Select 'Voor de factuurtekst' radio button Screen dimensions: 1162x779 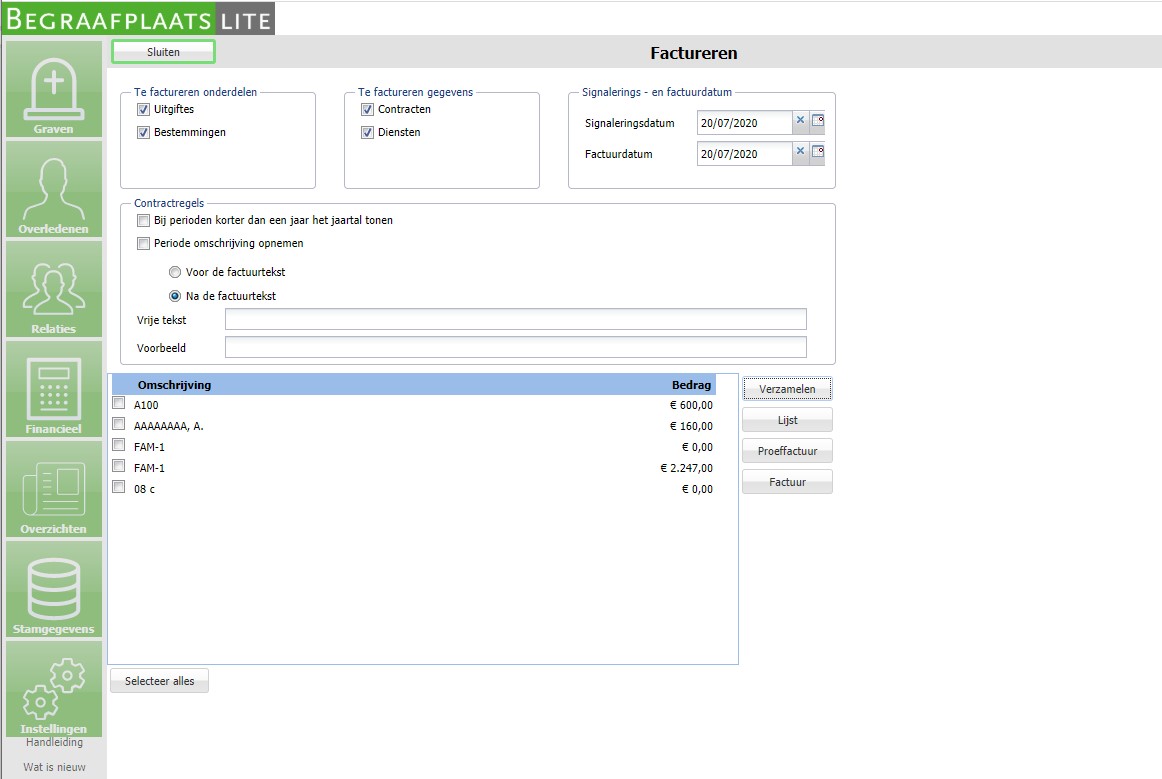pyautogui.click(x=175, y=272)
